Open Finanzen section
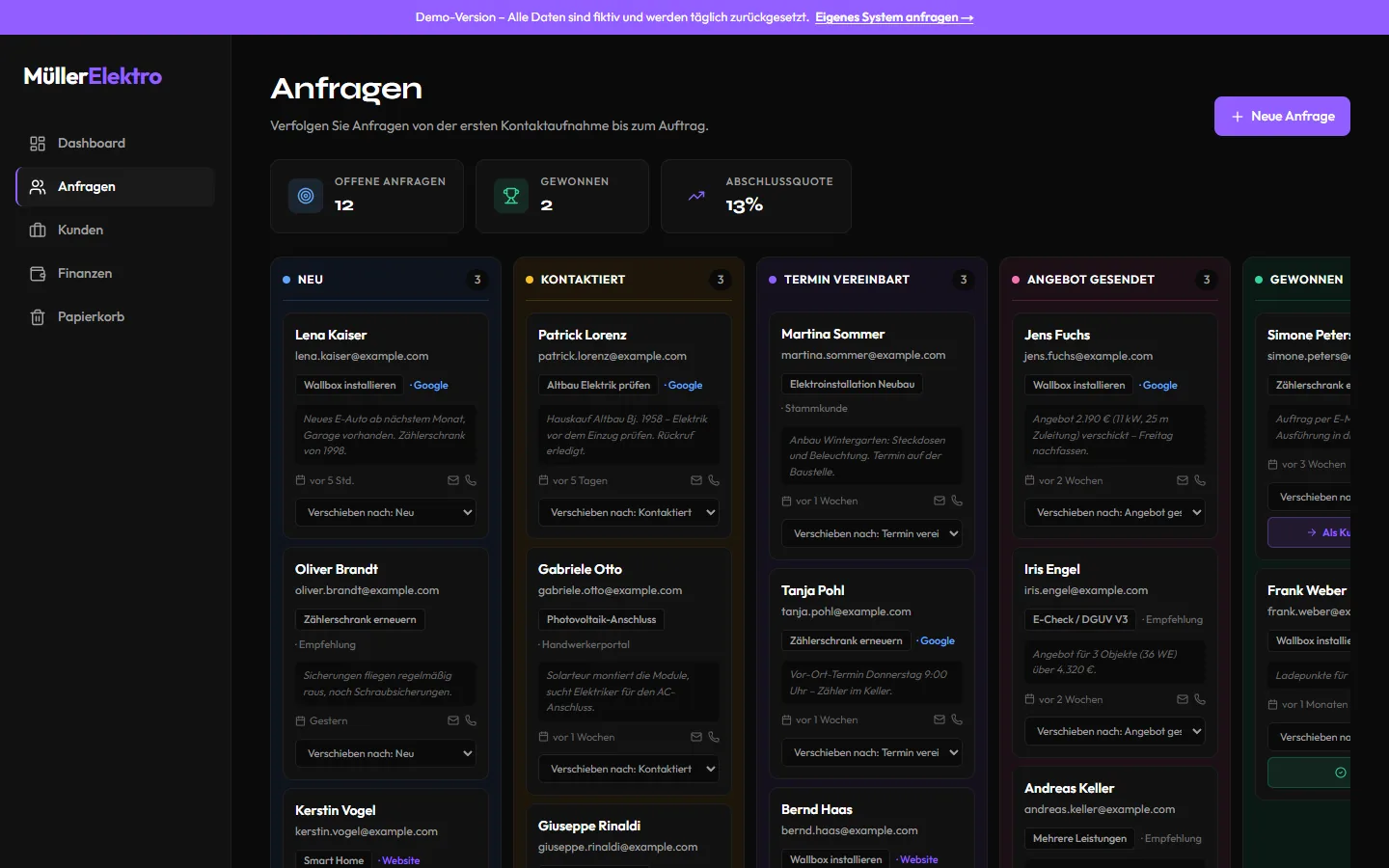This screenshot has height=868, width=1389. pos(115,273)
